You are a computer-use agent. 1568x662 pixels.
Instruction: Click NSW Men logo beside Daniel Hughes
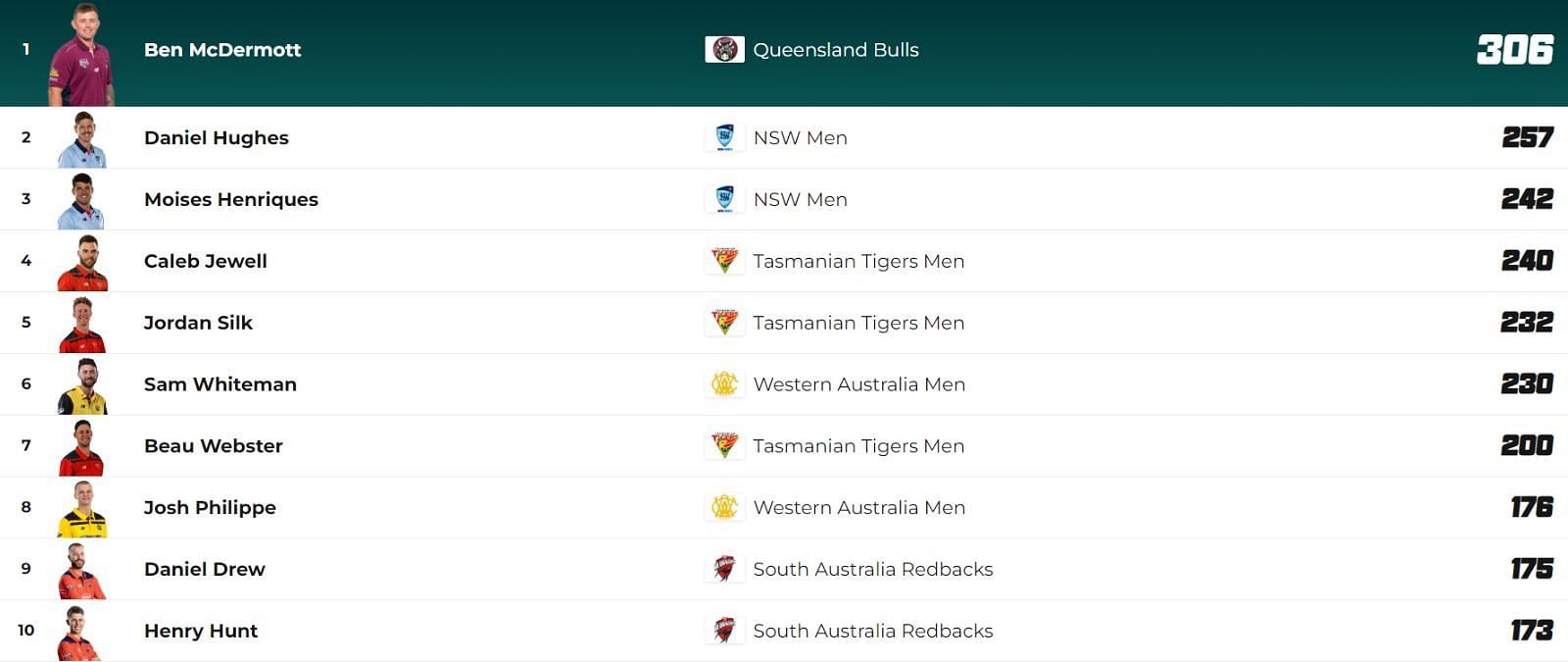(724, 137)
